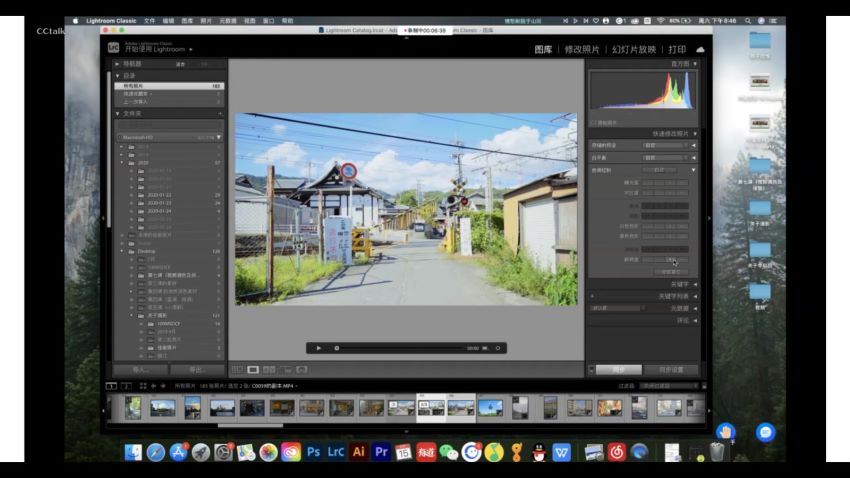Click the filmstrip horizontal scrollbar
850x478 pixels.
pos(250,425)
